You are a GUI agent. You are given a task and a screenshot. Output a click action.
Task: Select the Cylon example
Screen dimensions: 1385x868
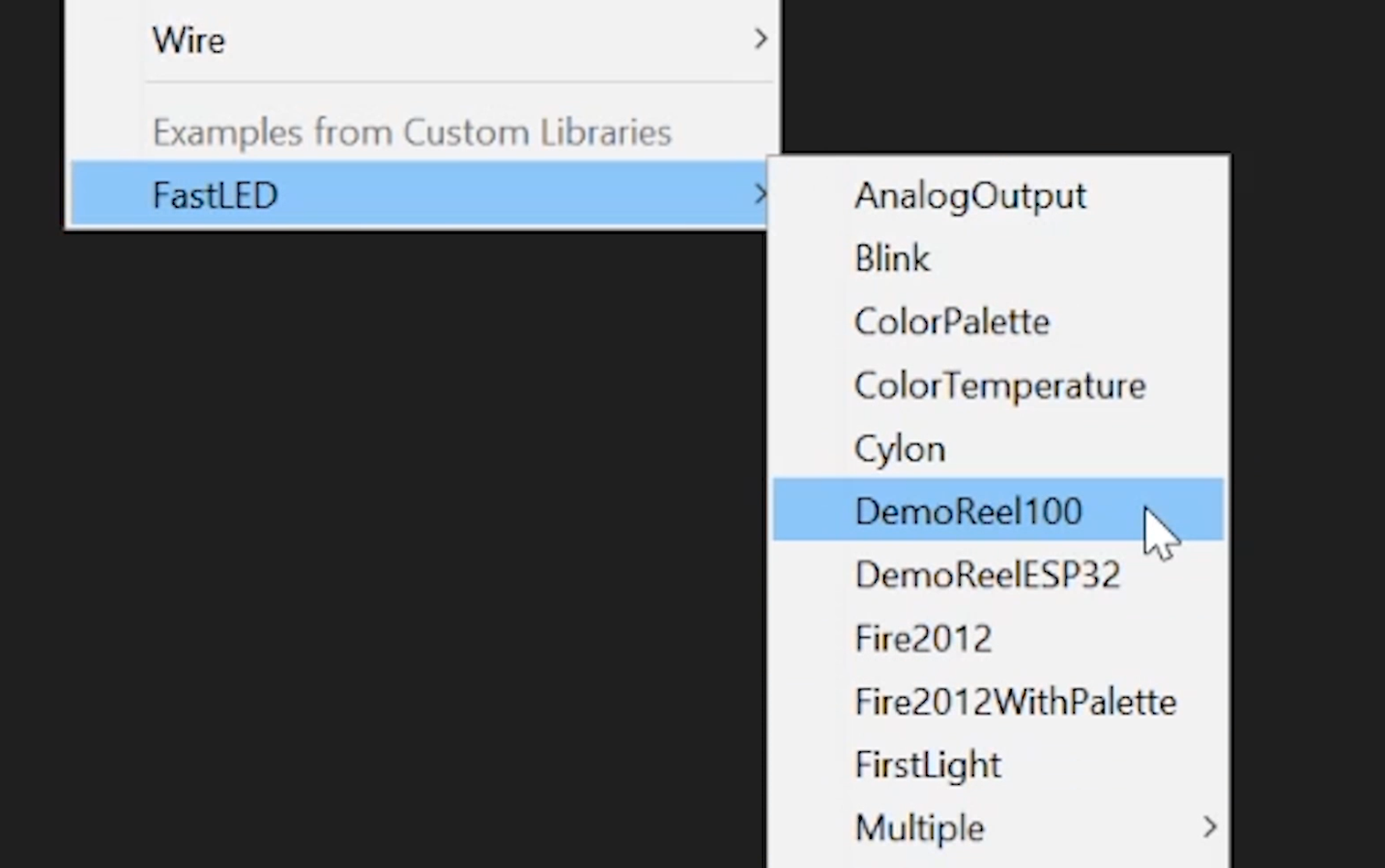tap(899, 449)
